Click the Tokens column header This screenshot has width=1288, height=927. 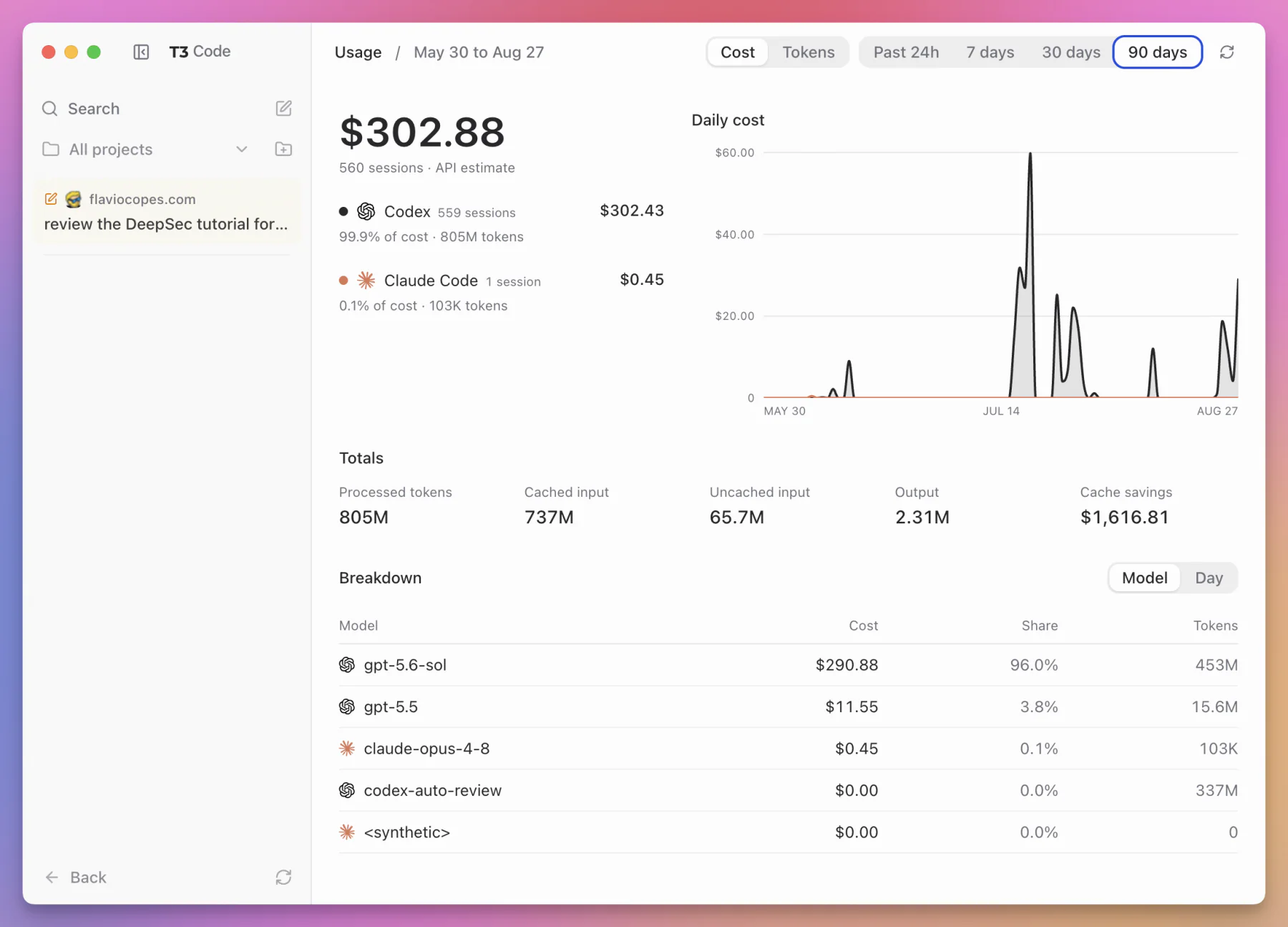pyautogui.click(x=1215, y=626)
